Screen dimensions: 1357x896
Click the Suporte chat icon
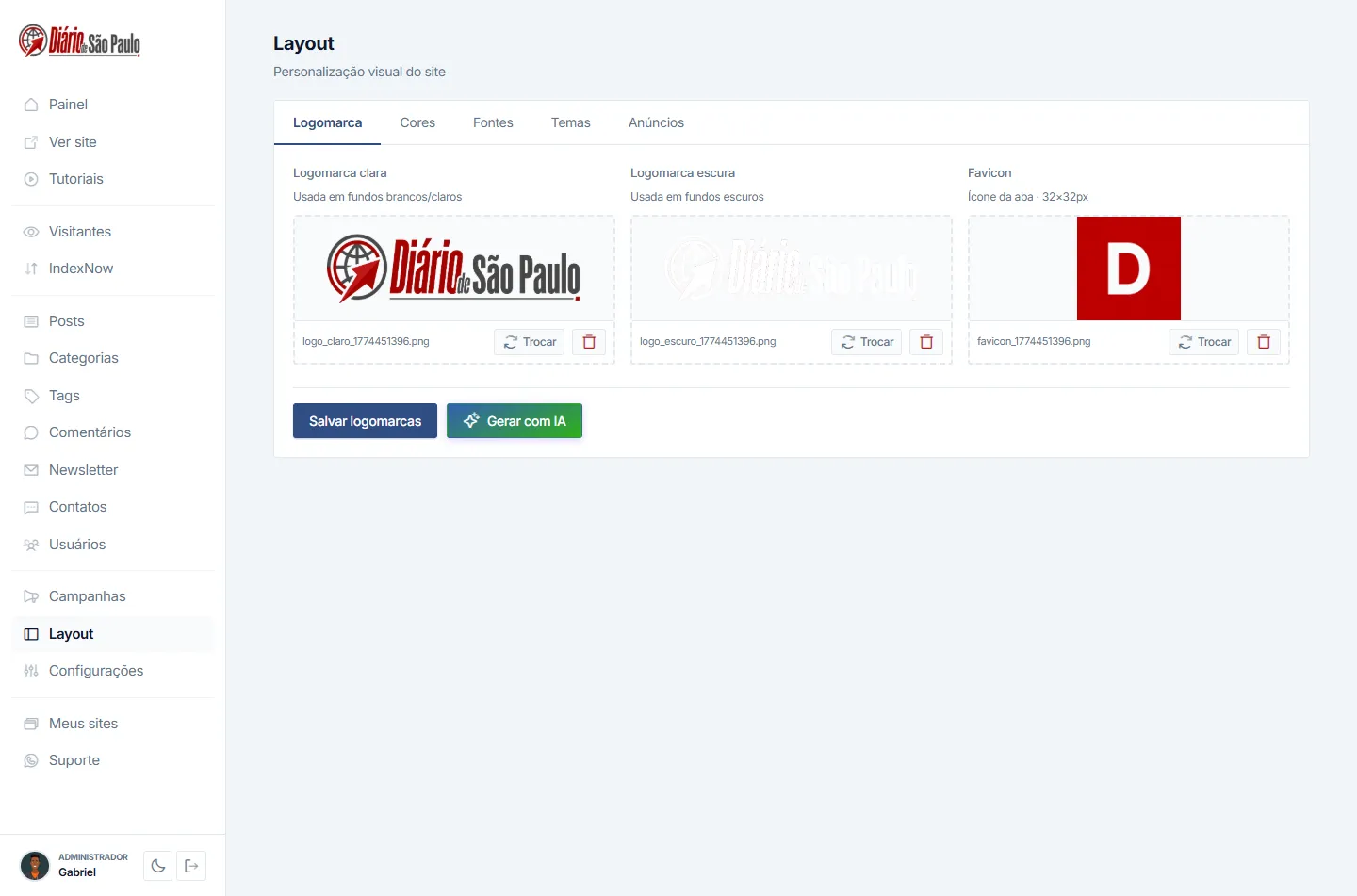pyautogui.click(x=31, y=760)
